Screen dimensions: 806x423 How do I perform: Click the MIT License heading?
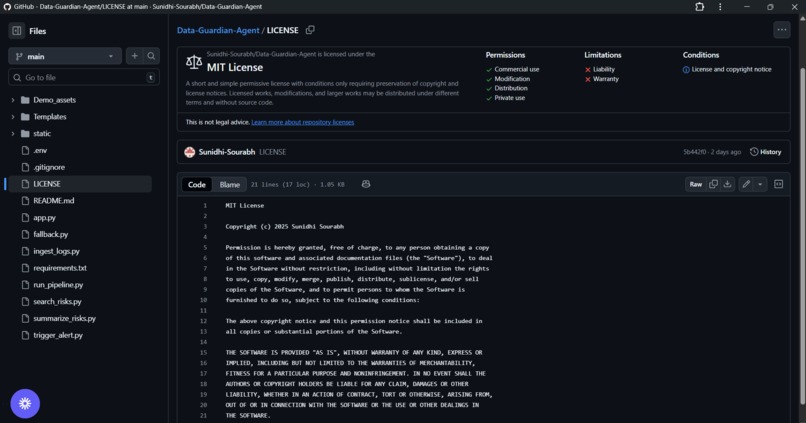235,67
